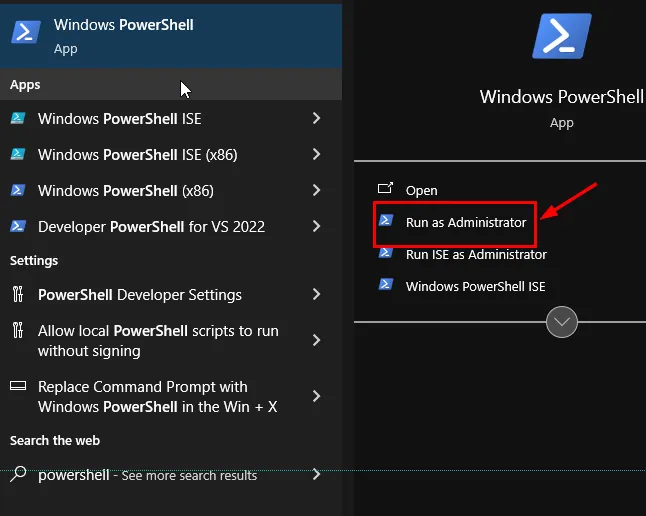
Task: Click the PowerShell Developer Settings tools icon
Action: 17,294
